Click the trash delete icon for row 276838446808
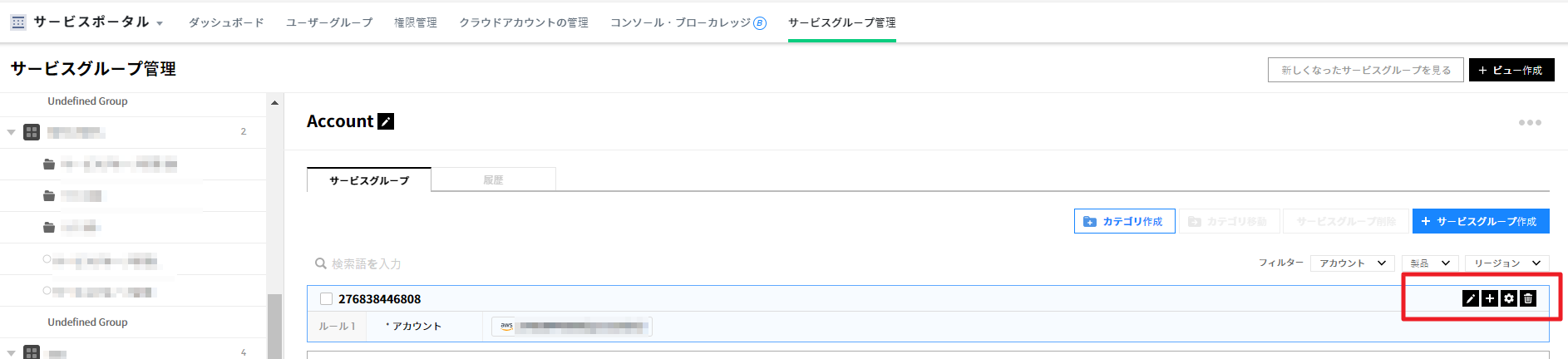This screenshot has height=359, width=1568. pos(1528,298)
